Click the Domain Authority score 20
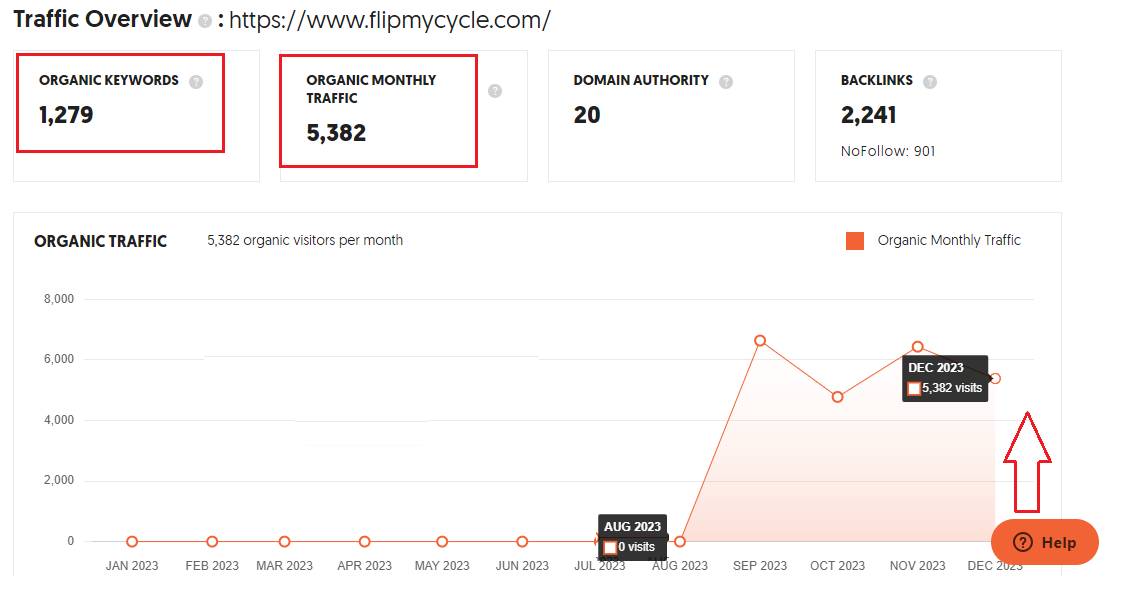Image resolution: width=1128 pixels, height=600 pixels. coord(587,115)
